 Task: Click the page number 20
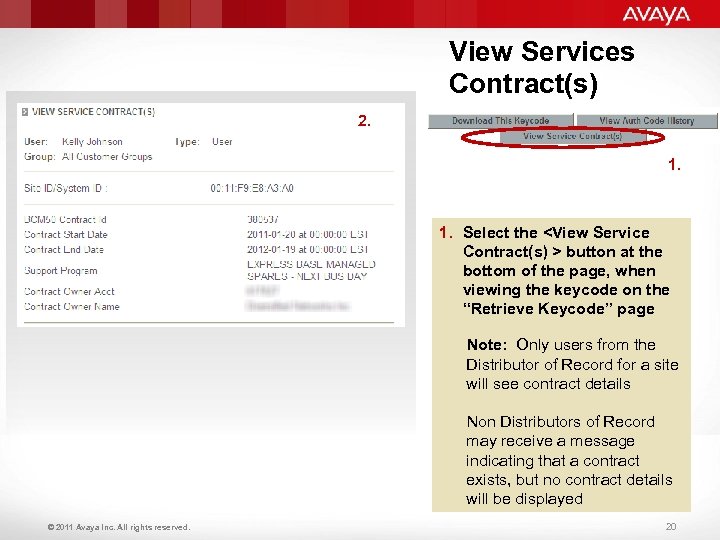[671, 527]
